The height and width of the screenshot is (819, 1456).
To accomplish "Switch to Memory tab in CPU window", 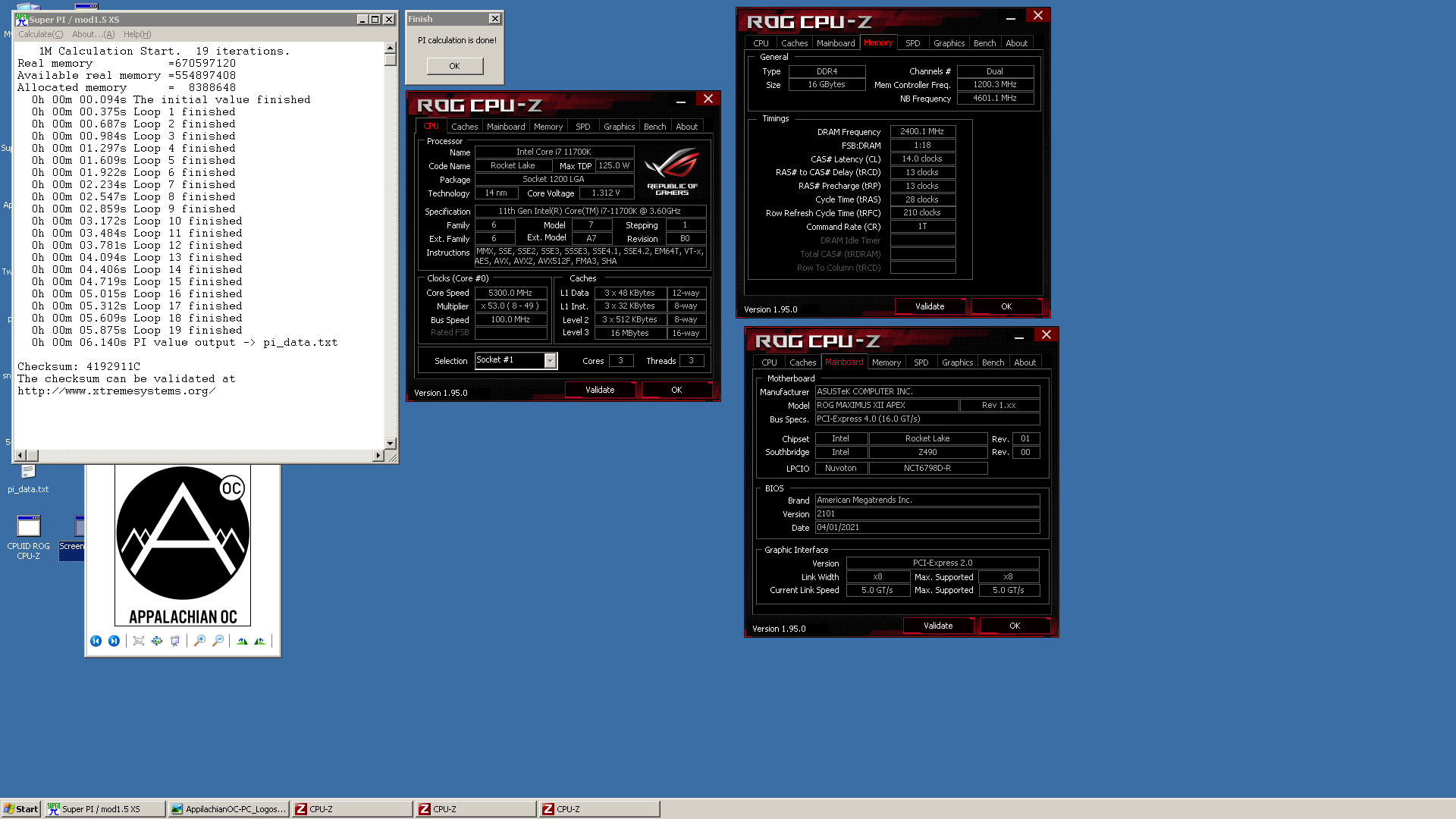I will coord(548,127).
